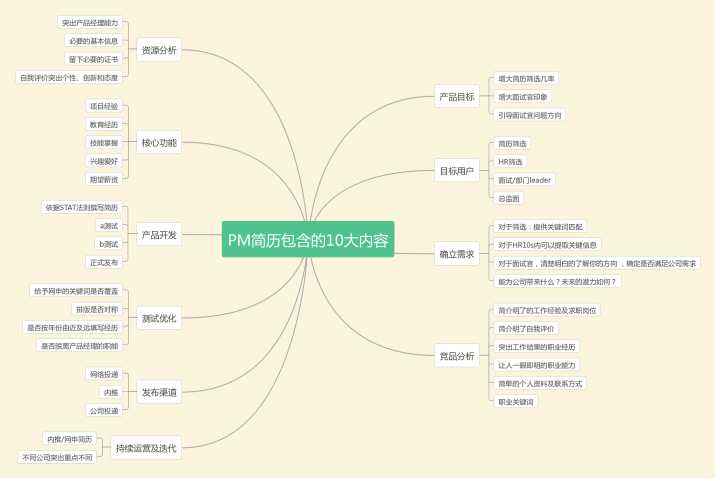
Task: Click the '总监面' subtopic
Action: 509,198
